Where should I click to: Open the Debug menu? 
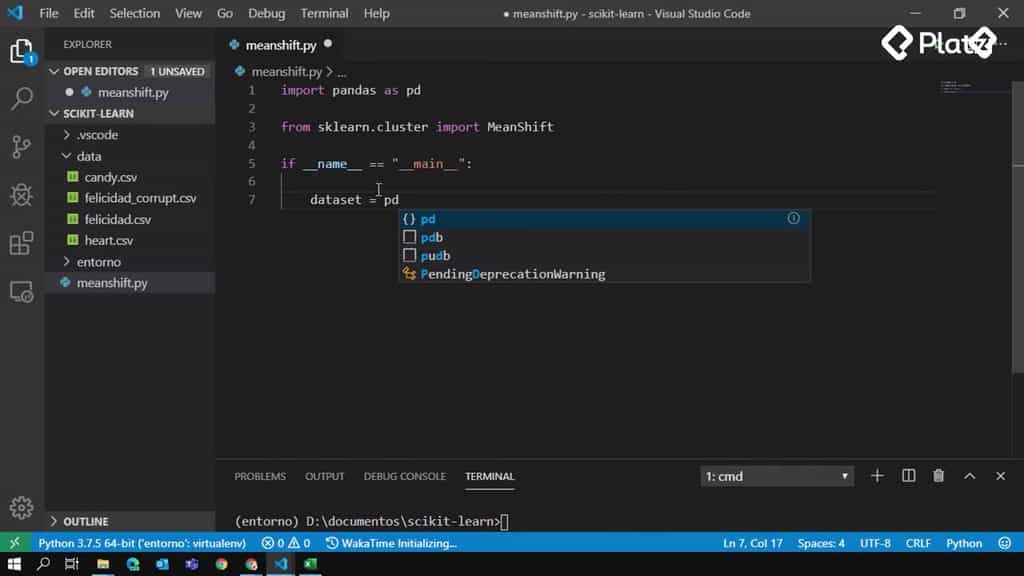point(266,13)
